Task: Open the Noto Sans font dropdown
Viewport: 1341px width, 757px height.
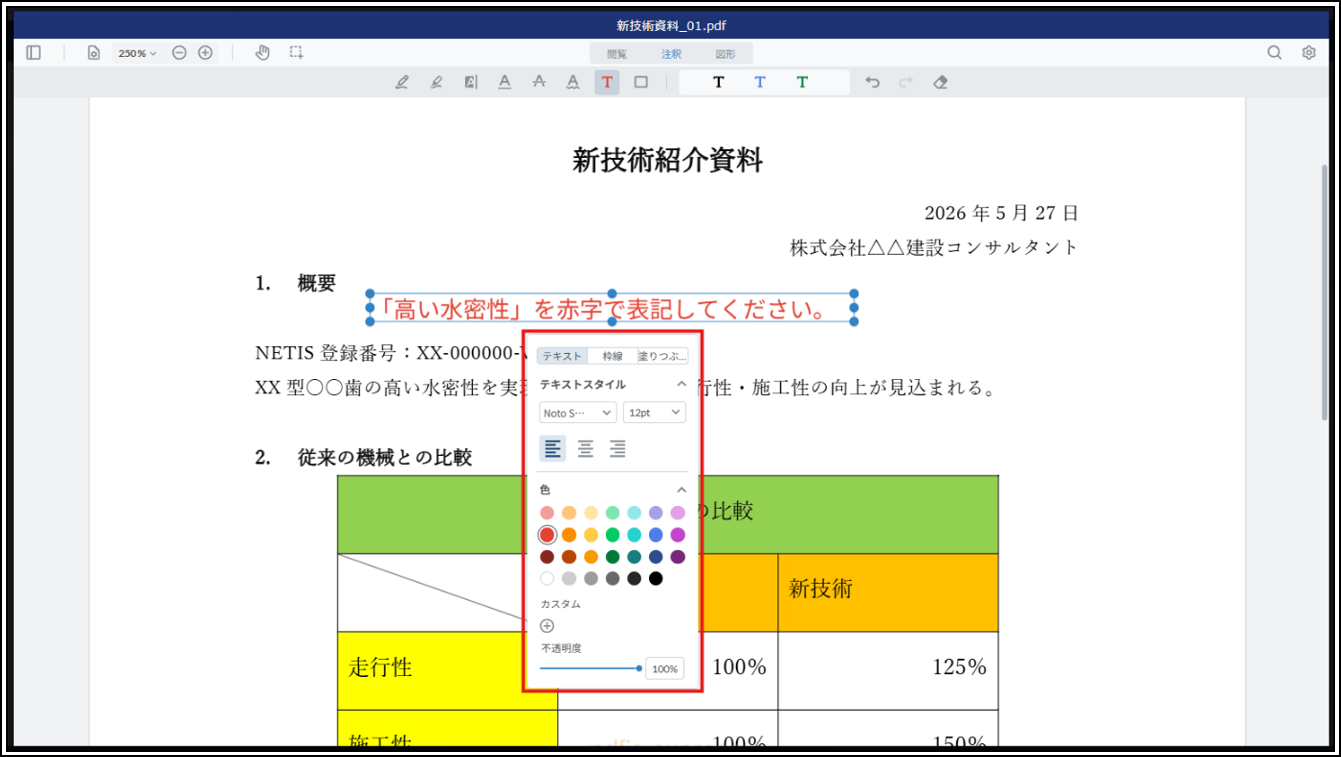Action: click(578, 412)
